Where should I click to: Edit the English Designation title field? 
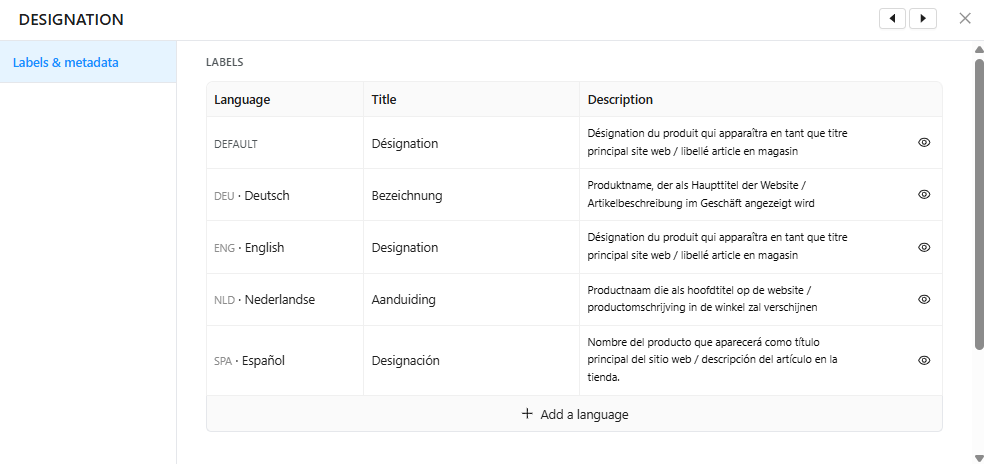tap(471, 247)
